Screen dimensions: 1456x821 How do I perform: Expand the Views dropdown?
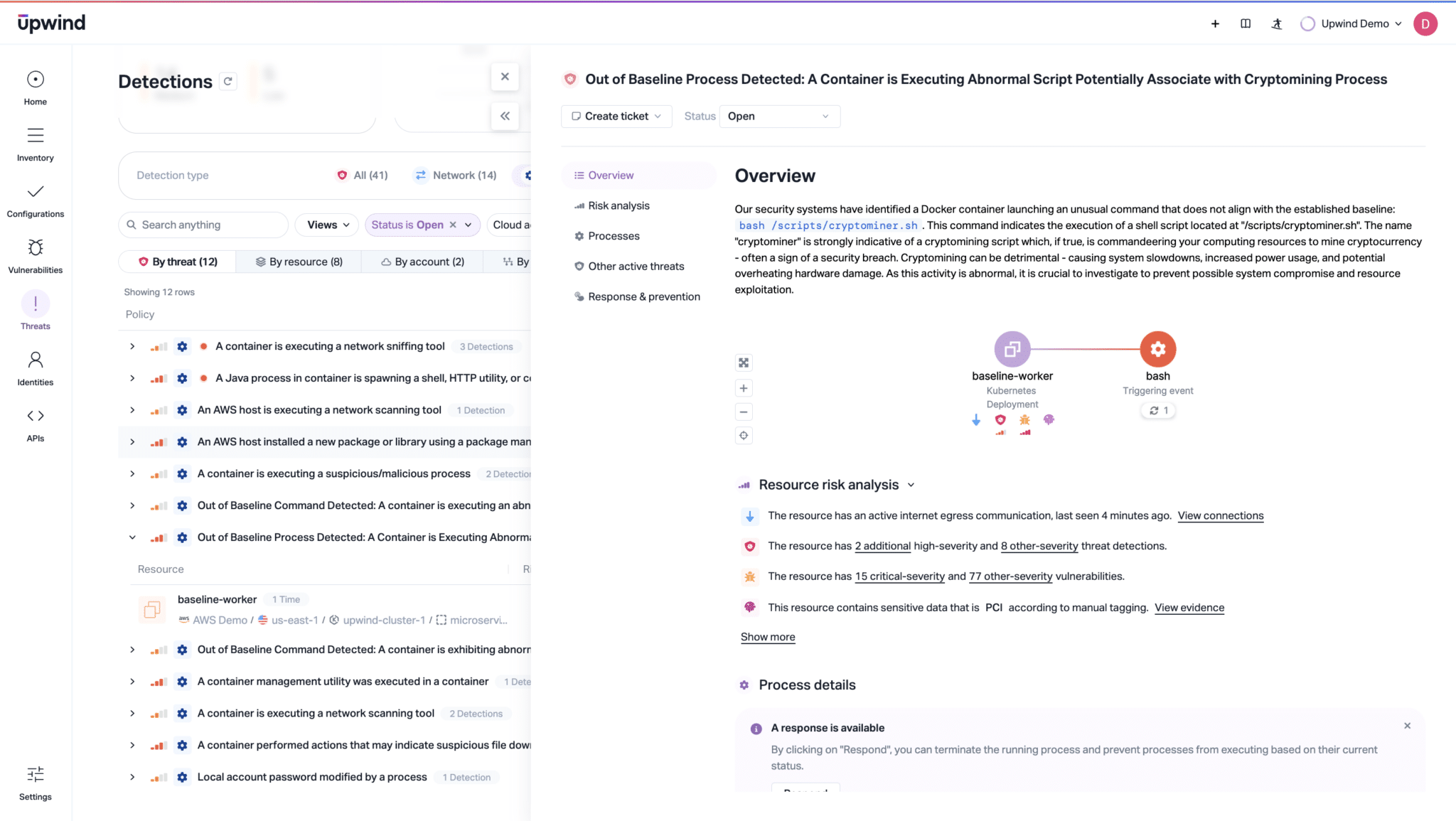click(326, 225)
